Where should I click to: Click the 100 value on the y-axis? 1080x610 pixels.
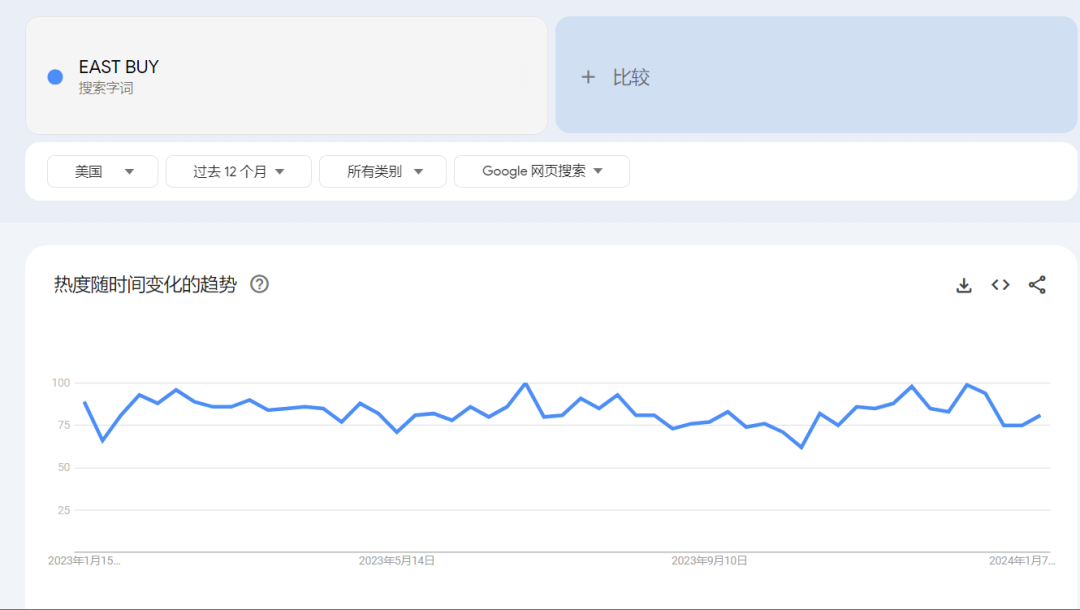(x=60, y=383)
